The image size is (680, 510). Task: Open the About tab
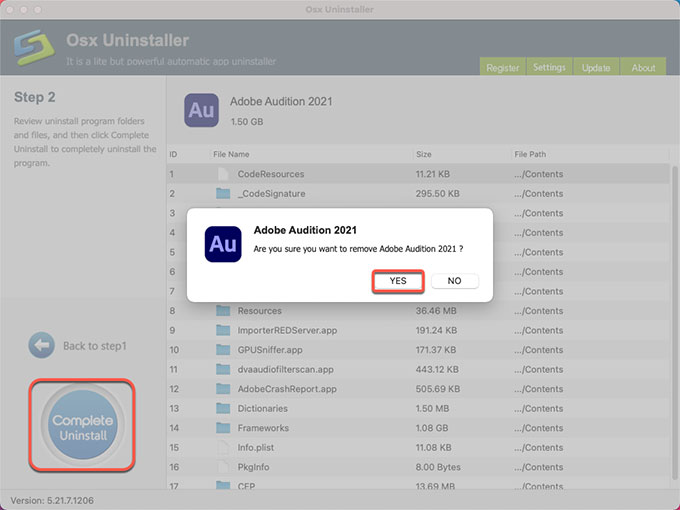tap(643, 68)
